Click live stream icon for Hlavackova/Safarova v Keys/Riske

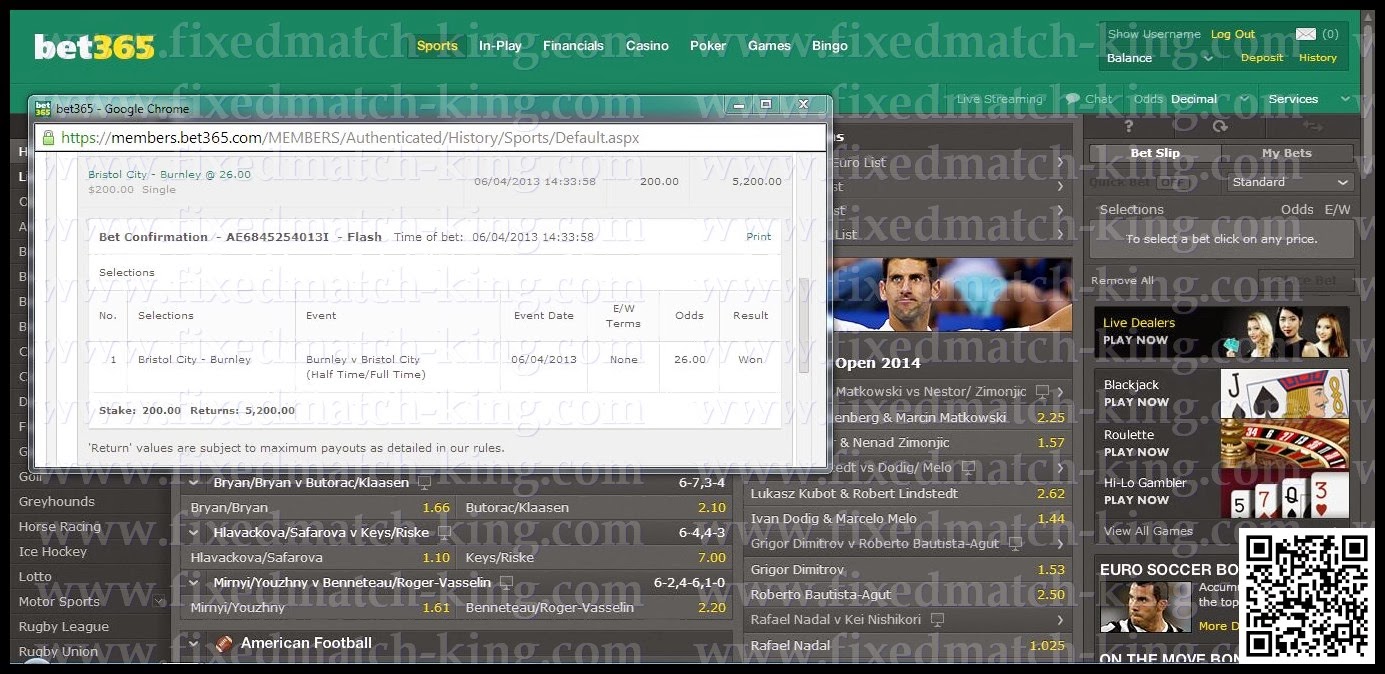pos(444,533)
